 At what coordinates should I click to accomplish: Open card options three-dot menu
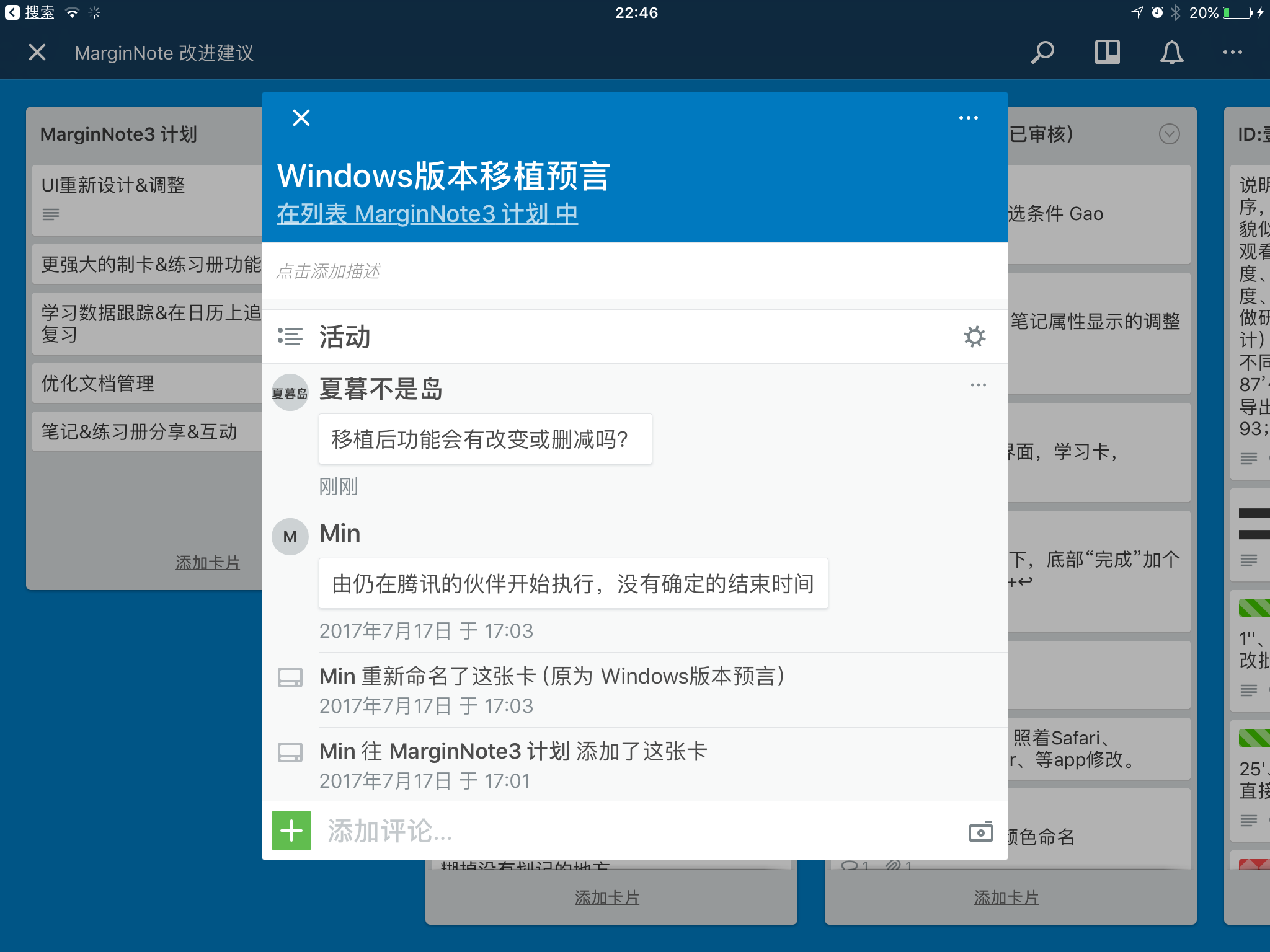click(968, 118)
